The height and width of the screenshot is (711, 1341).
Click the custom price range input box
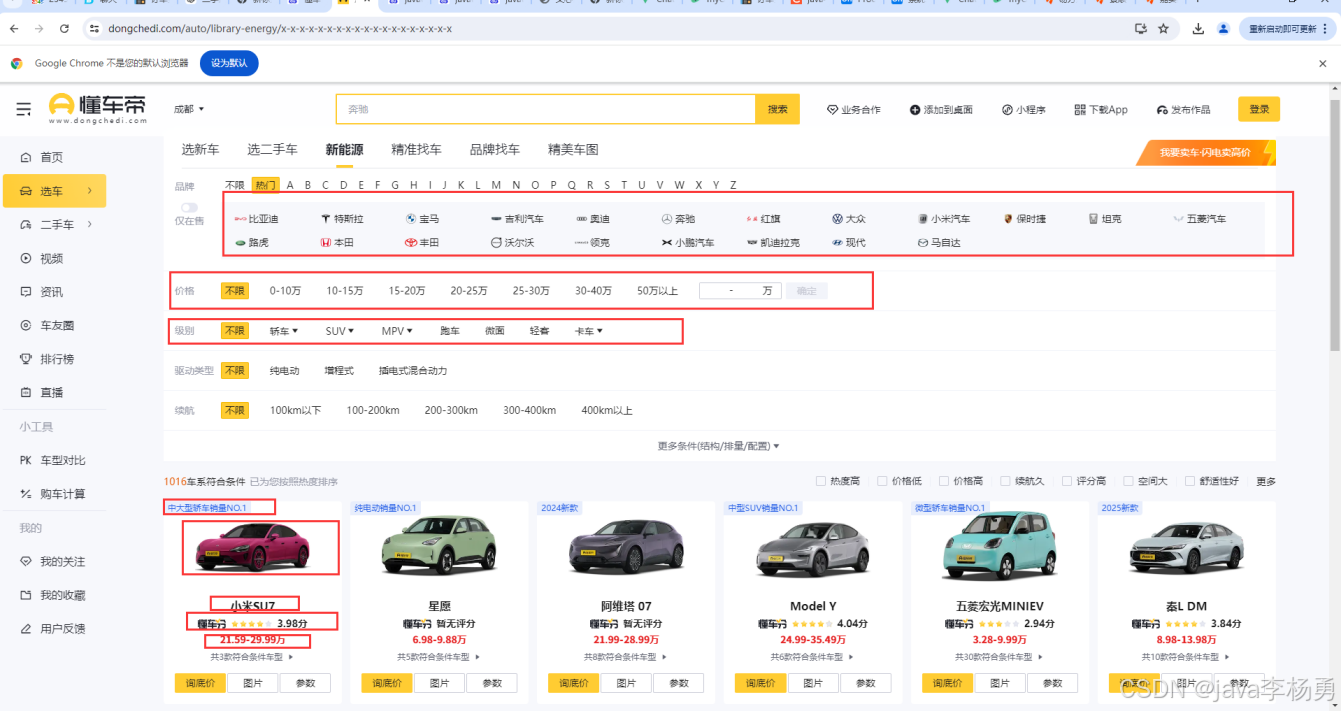click(741, 291)
